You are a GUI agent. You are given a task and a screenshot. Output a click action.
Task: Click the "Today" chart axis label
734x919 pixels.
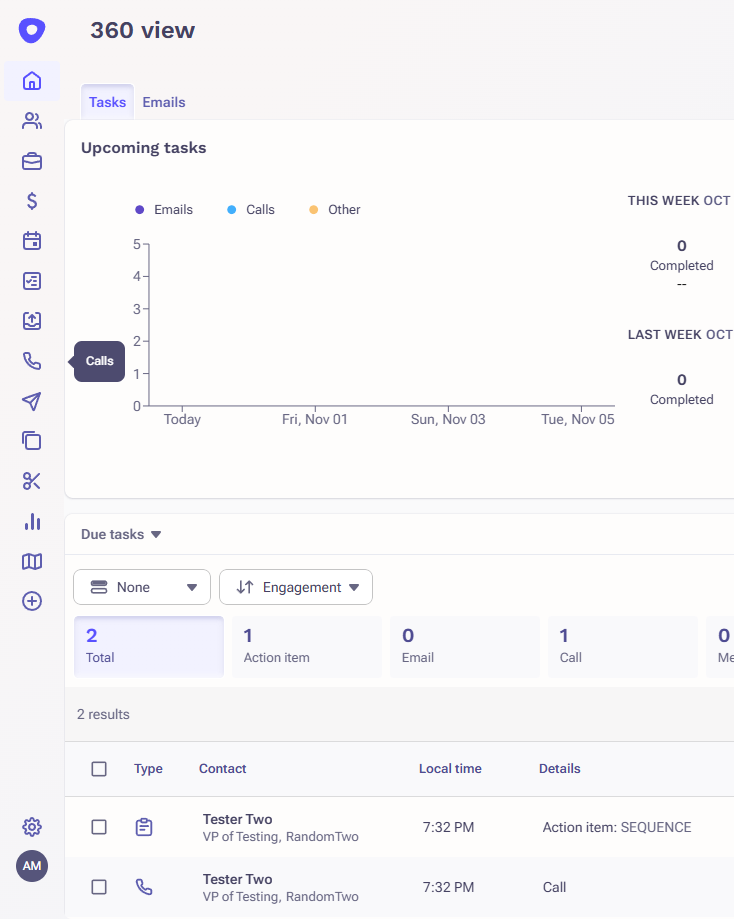(x=182, y=419)
